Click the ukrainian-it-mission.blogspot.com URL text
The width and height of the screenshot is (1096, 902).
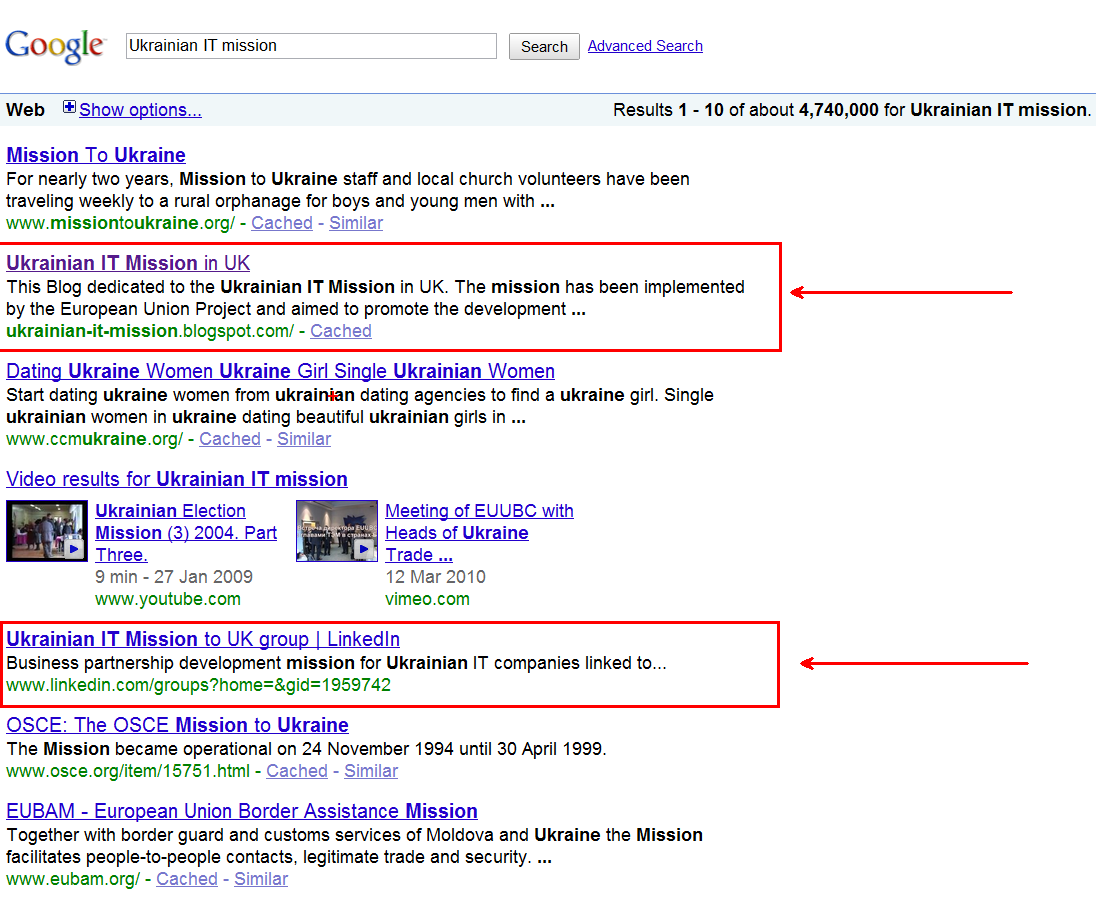coord(150,331)
